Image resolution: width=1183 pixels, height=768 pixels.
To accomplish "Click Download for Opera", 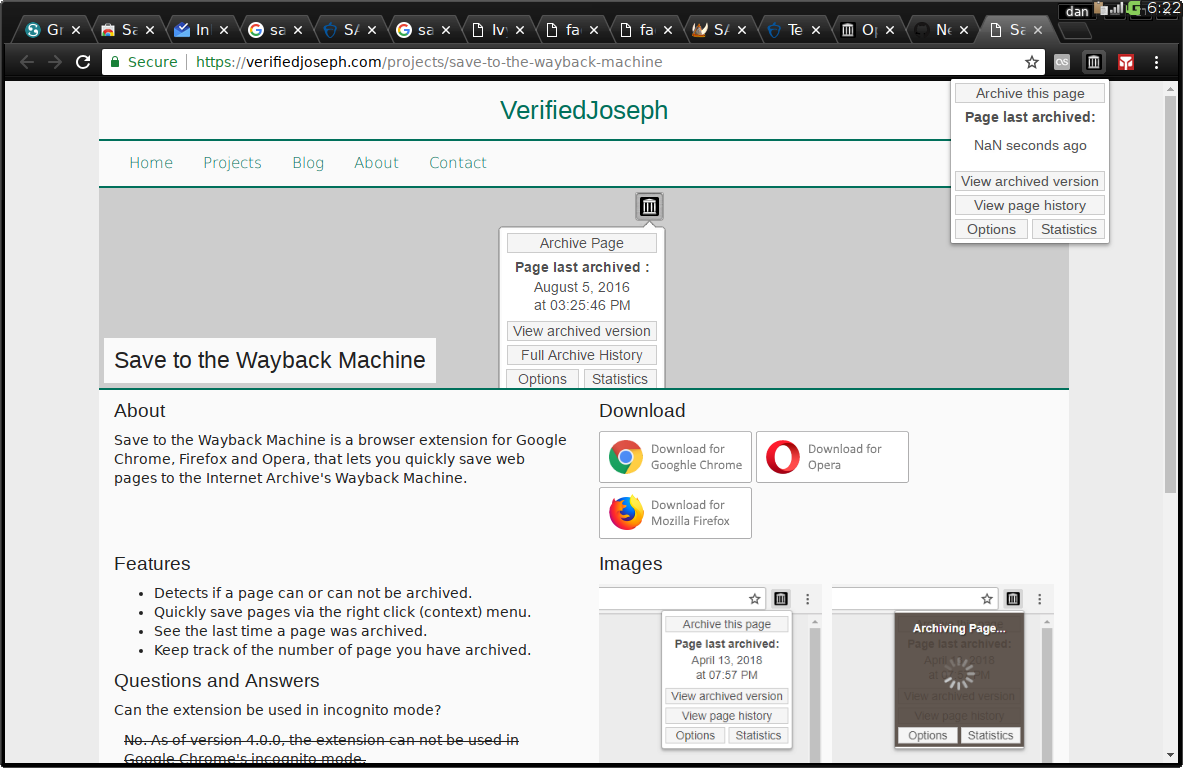I will pyautogui.click(x=832, y=457).
